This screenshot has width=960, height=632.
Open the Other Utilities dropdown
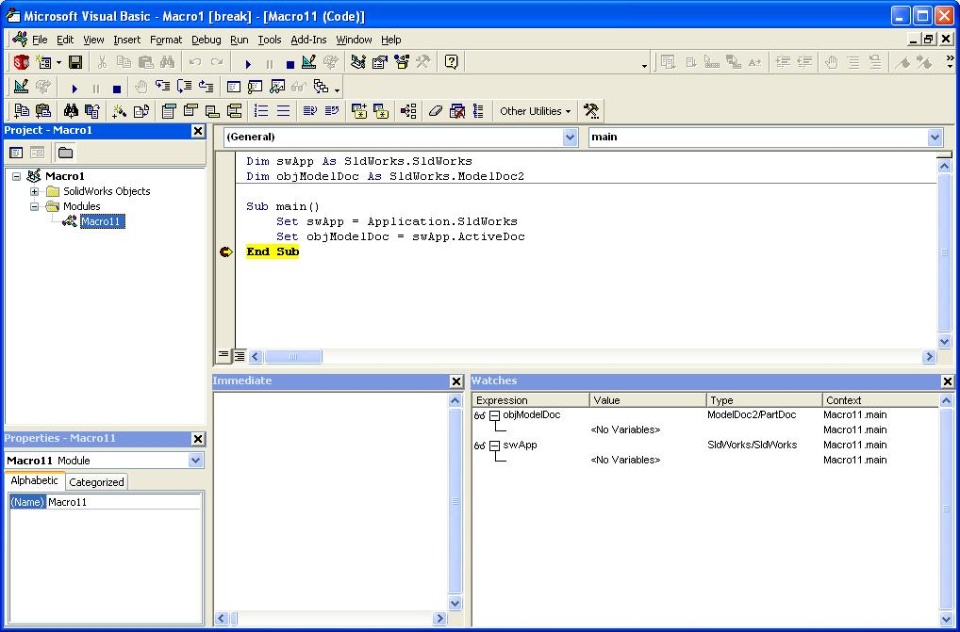534,111
